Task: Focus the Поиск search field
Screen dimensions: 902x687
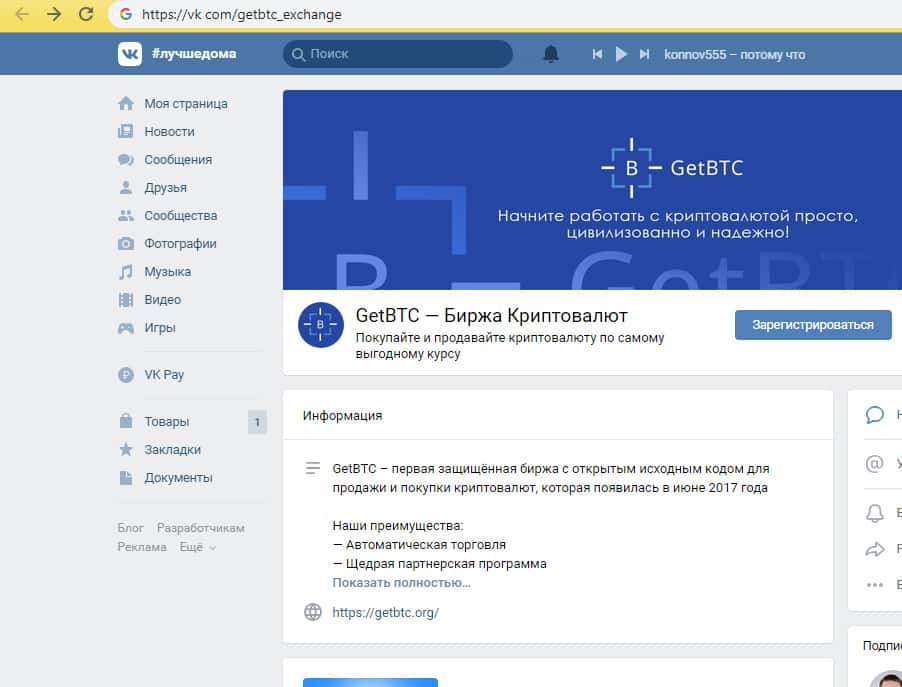Action: (398, 54)
